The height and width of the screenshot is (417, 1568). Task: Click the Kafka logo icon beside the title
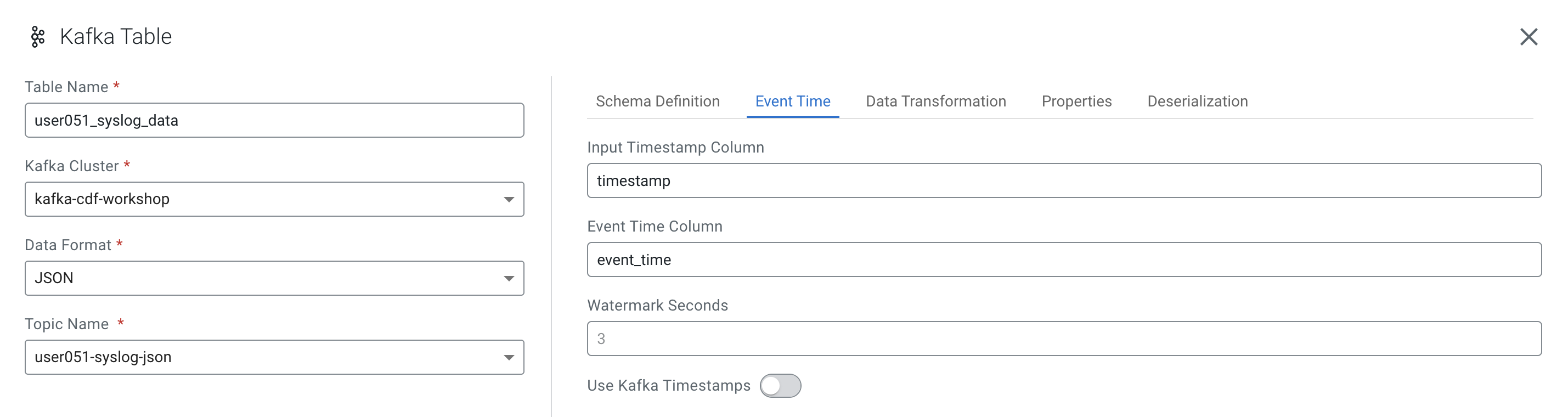click(38, 37)
